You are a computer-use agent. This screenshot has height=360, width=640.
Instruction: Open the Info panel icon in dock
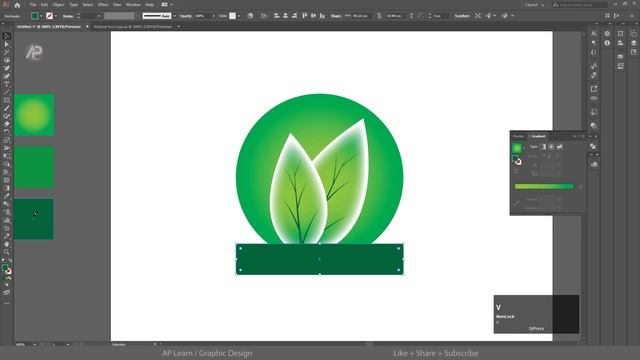[x=607, y=43]
